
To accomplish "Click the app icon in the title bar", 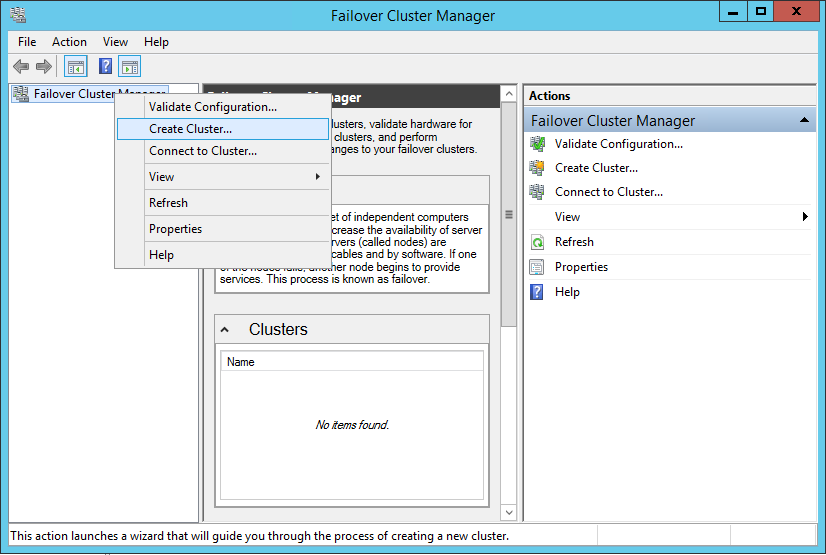I will pyautogui.click(x=18, y=15).
